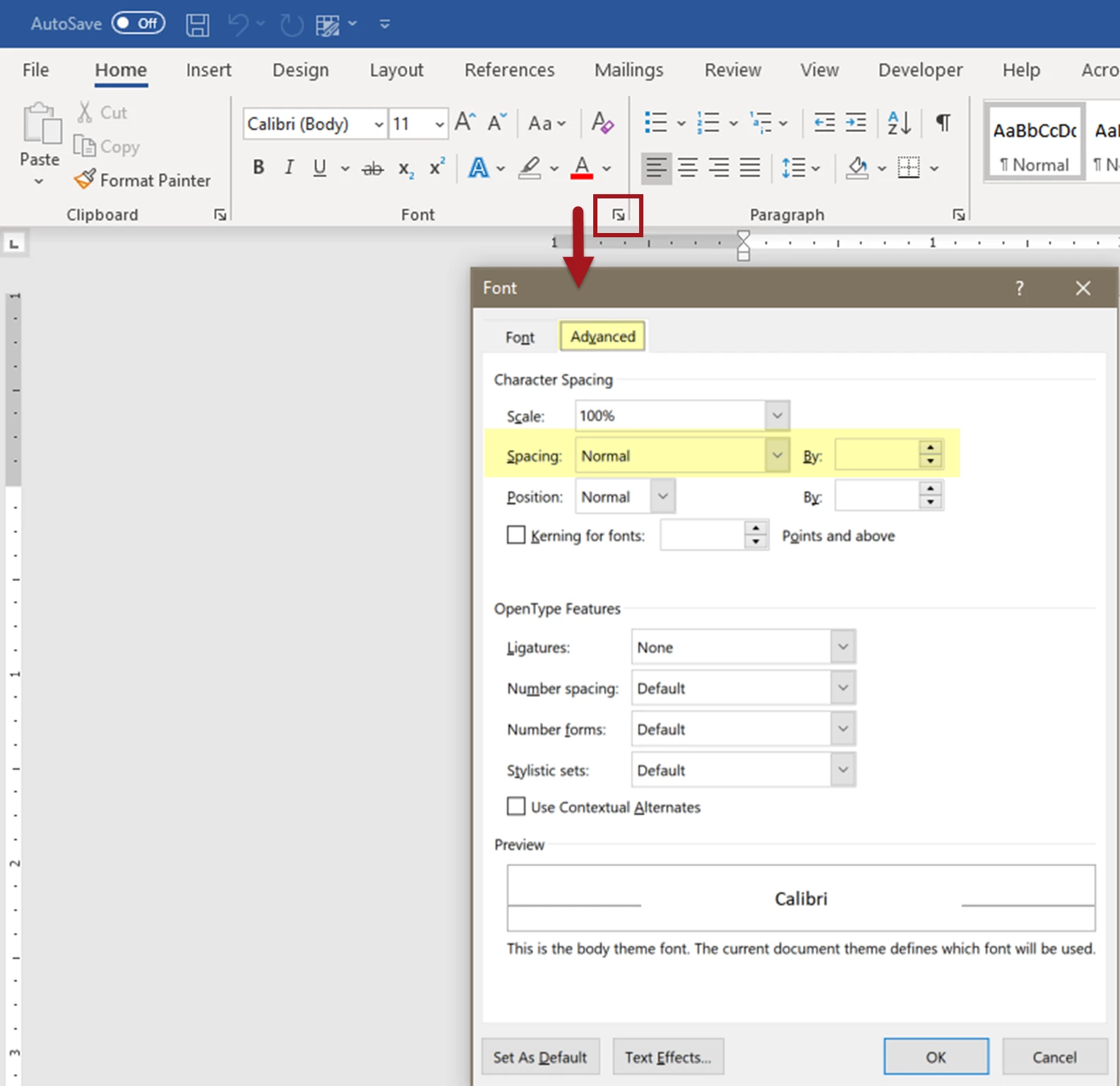Show paragraph marks with the pilcrow icon
This screenshot has width=1120, height=1086.
[x=943, y=123]
